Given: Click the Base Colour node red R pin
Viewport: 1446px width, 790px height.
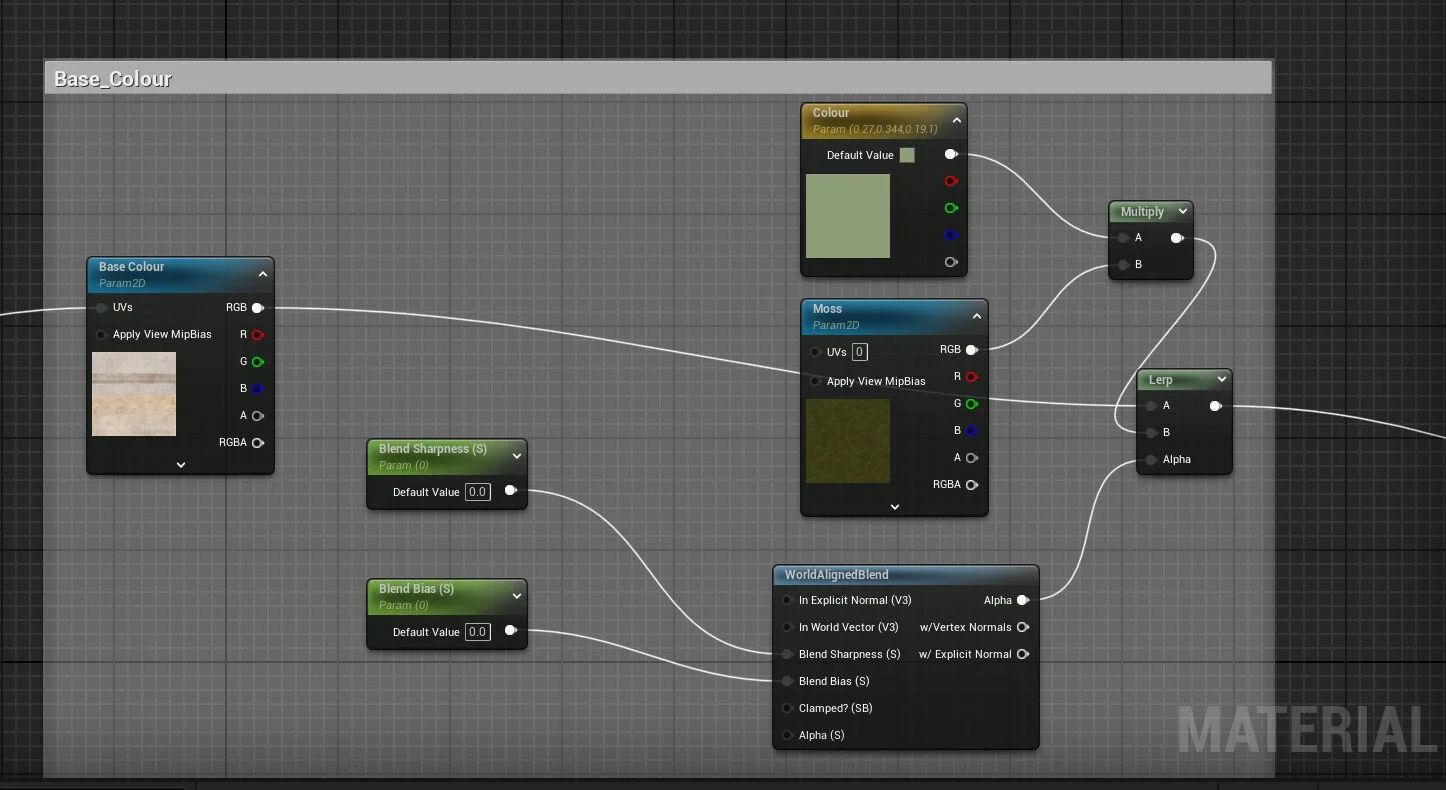Looking at the screenshot, I should click(257, 335).
